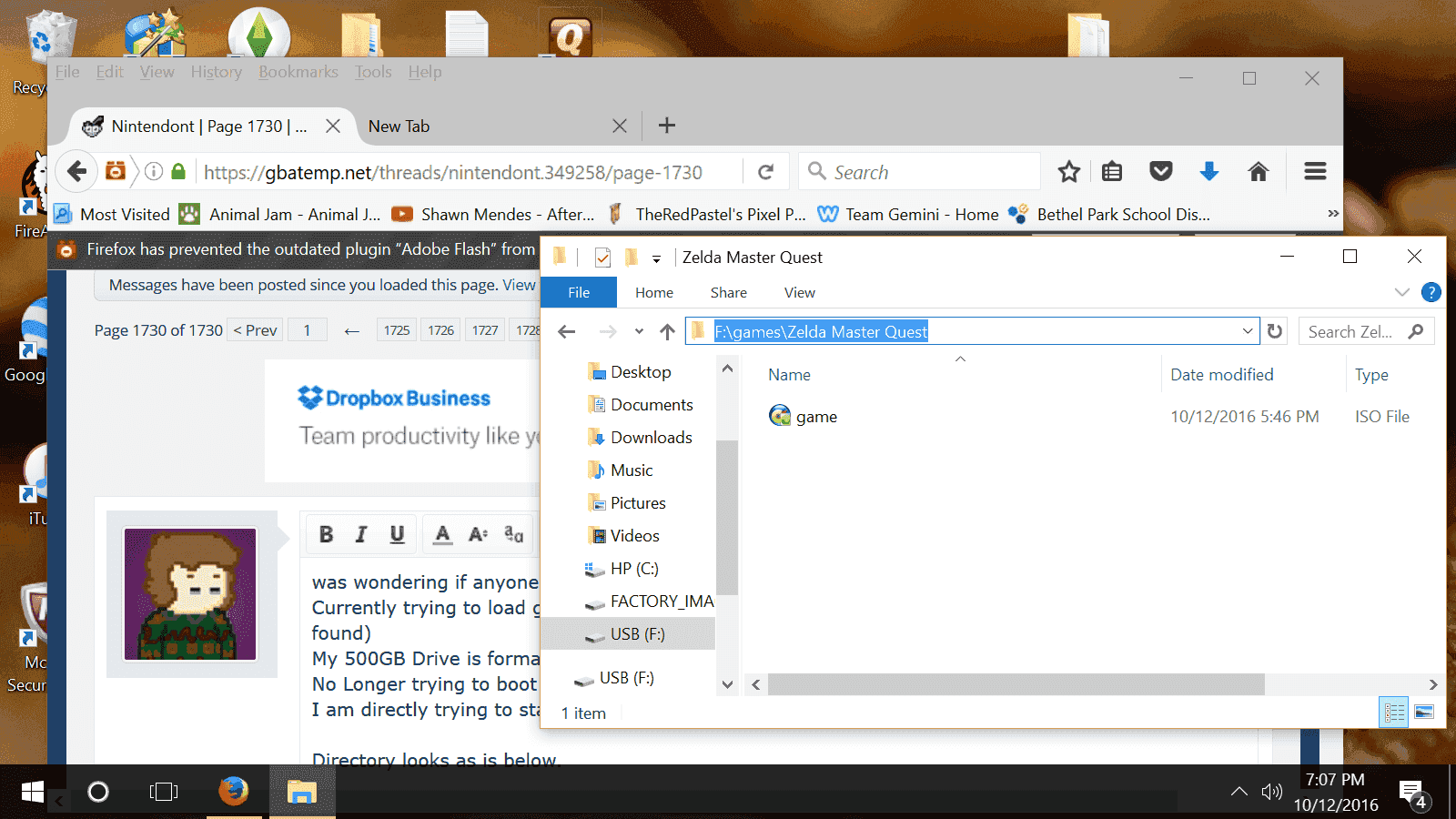The image size is (1456, 819).
Task: Open the Animal Jam bookmark
Action: coord(280,215)
